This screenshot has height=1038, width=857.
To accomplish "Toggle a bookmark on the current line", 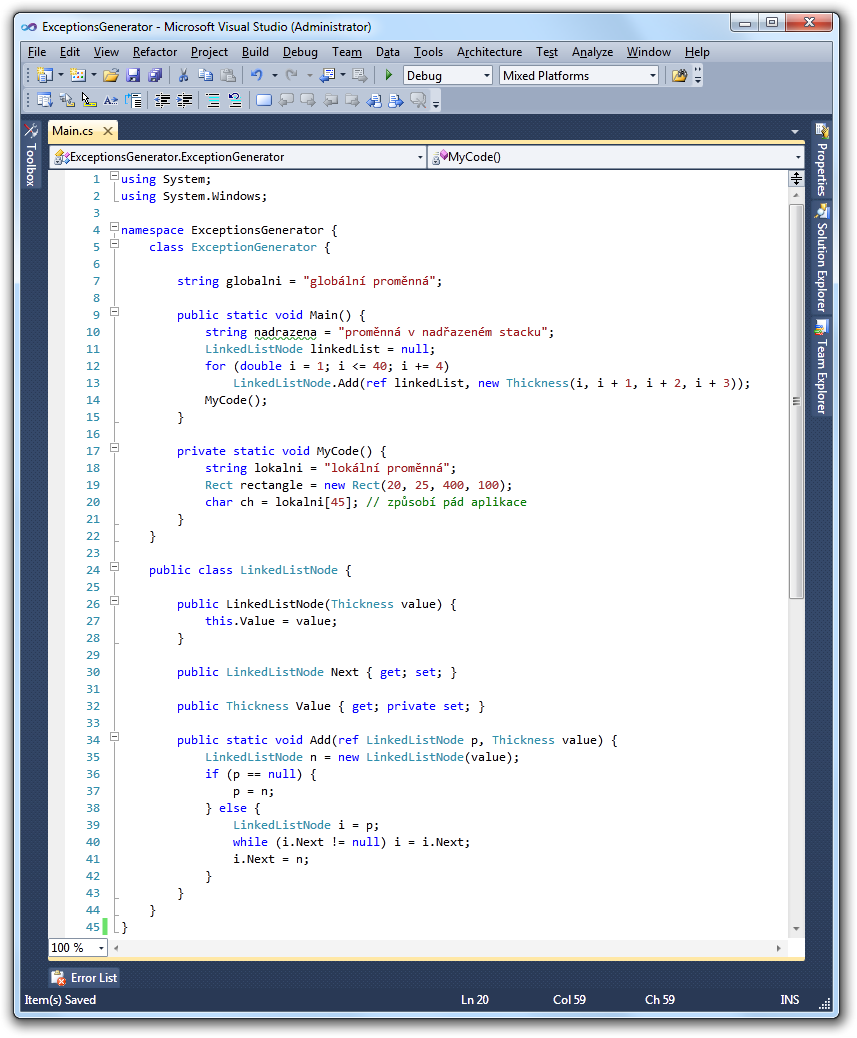I will click(263, 101).
